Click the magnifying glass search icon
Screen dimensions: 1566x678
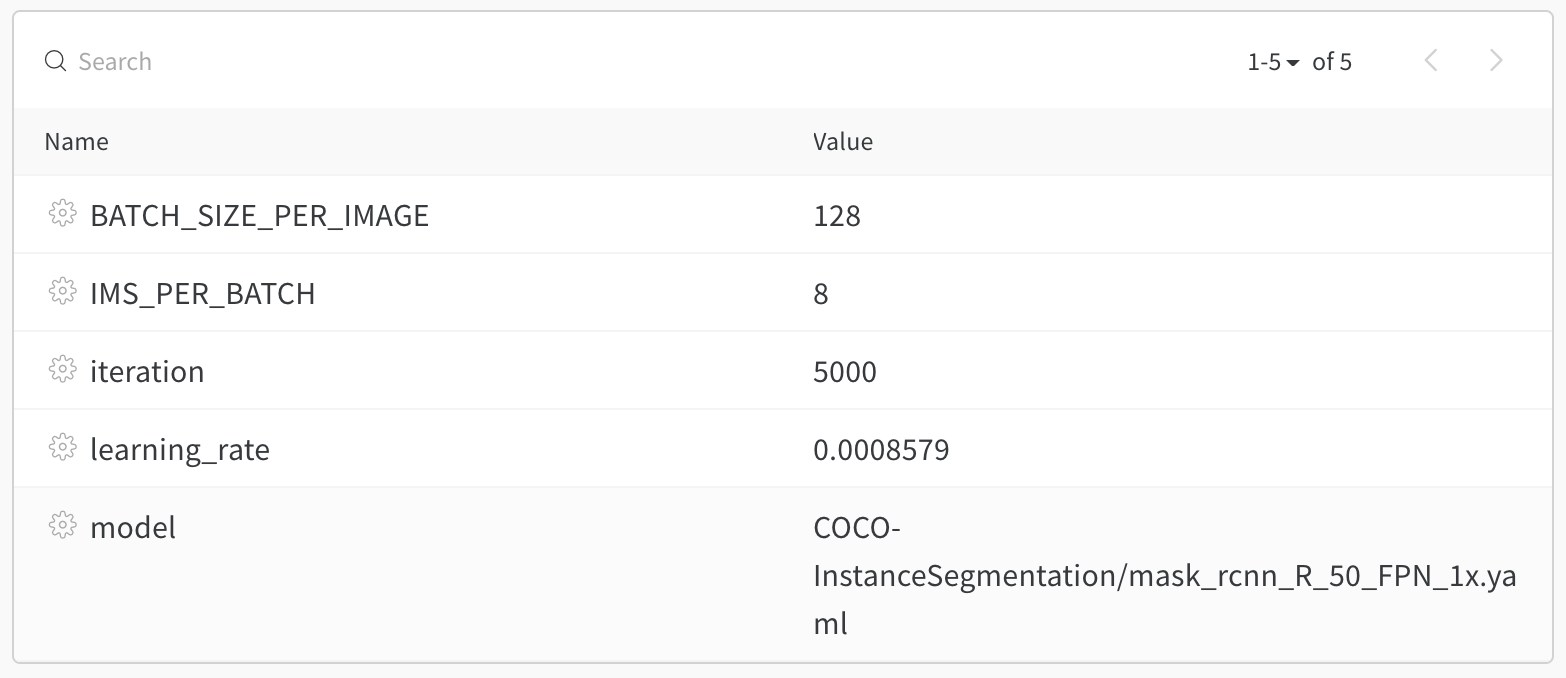[x=56, y=62]
